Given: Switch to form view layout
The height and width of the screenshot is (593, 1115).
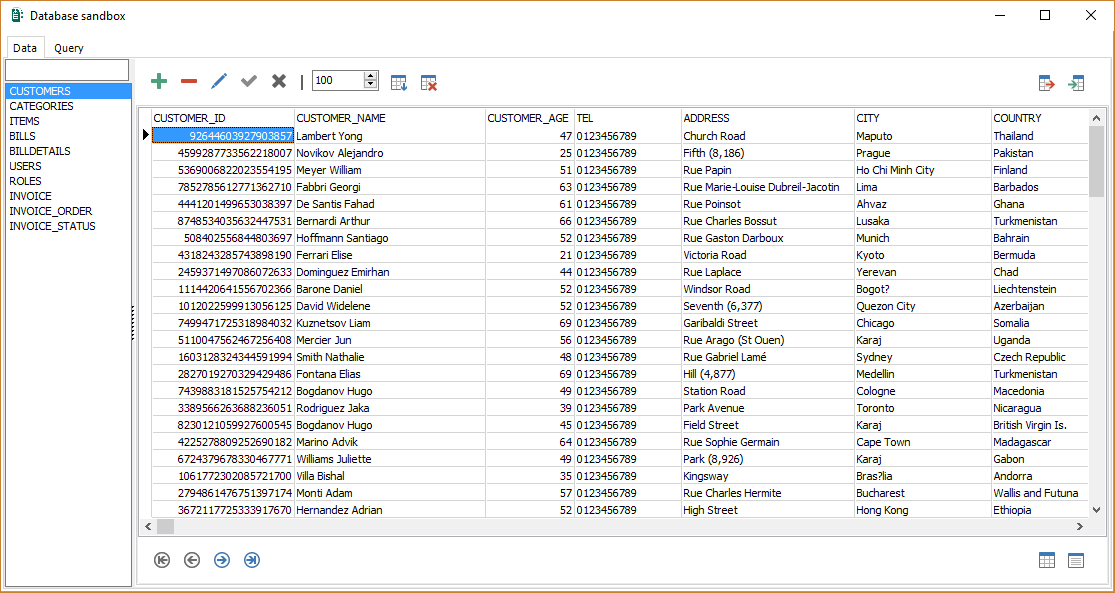Looking at the screenshot, I should tap(1077, 560).
